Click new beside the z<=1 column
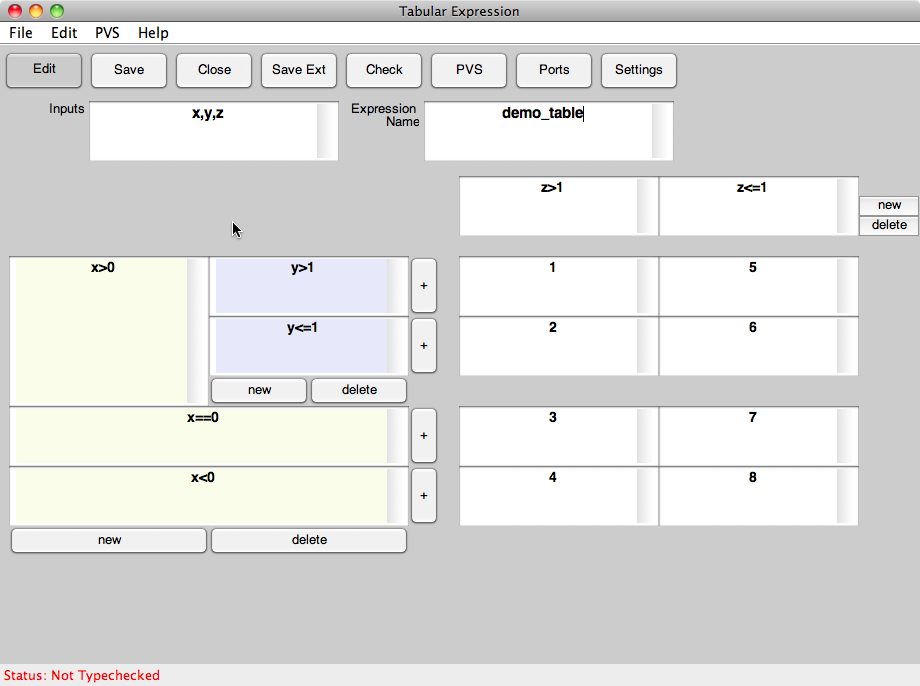Viewport: 920px width, 686px height. [889, 205]
